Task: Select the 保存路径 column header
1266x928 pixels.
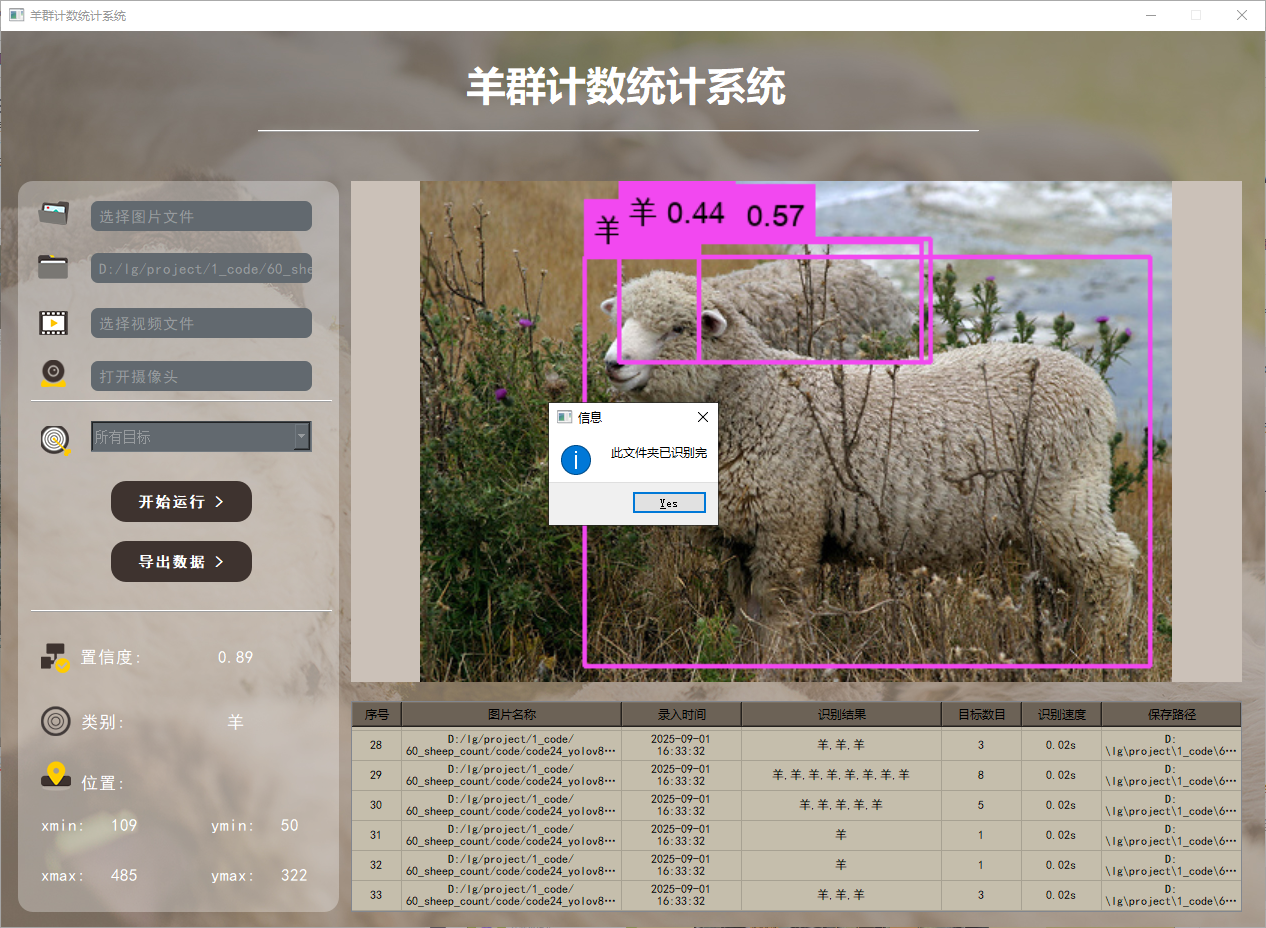Action: coord(1171,714)
